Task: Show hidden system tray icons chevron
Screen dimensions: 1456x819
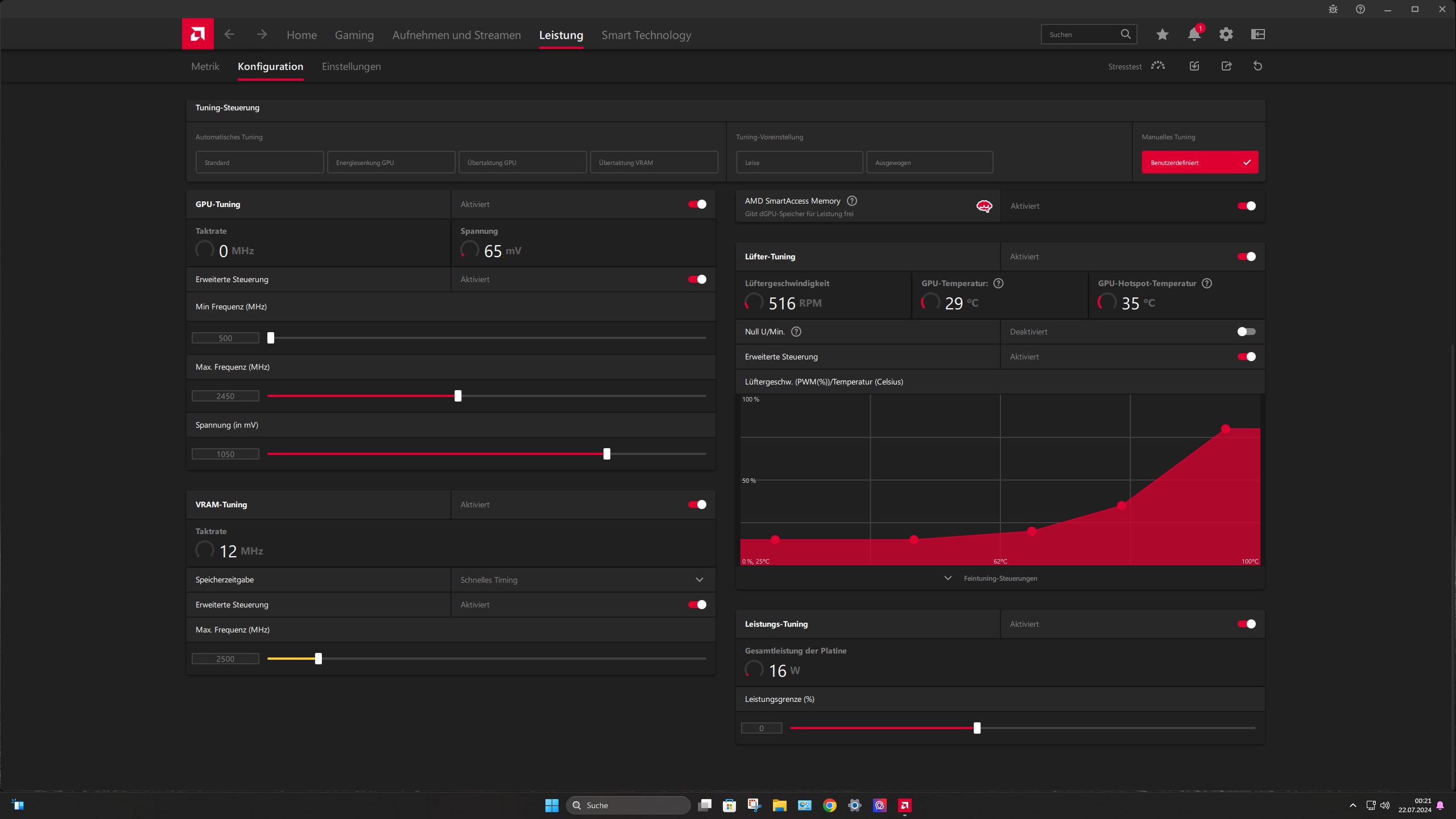Action: point(1352,805)
